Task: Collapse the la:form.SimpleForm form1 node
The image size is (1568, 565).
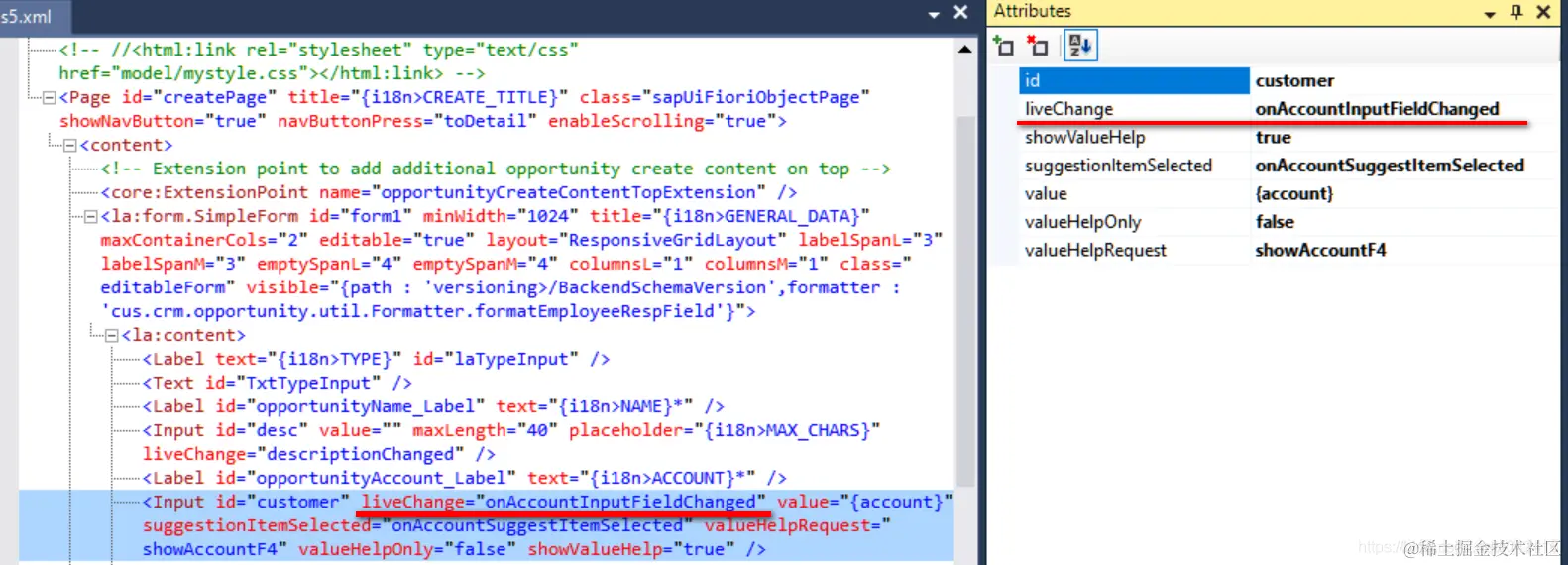Action: point(90,217)
